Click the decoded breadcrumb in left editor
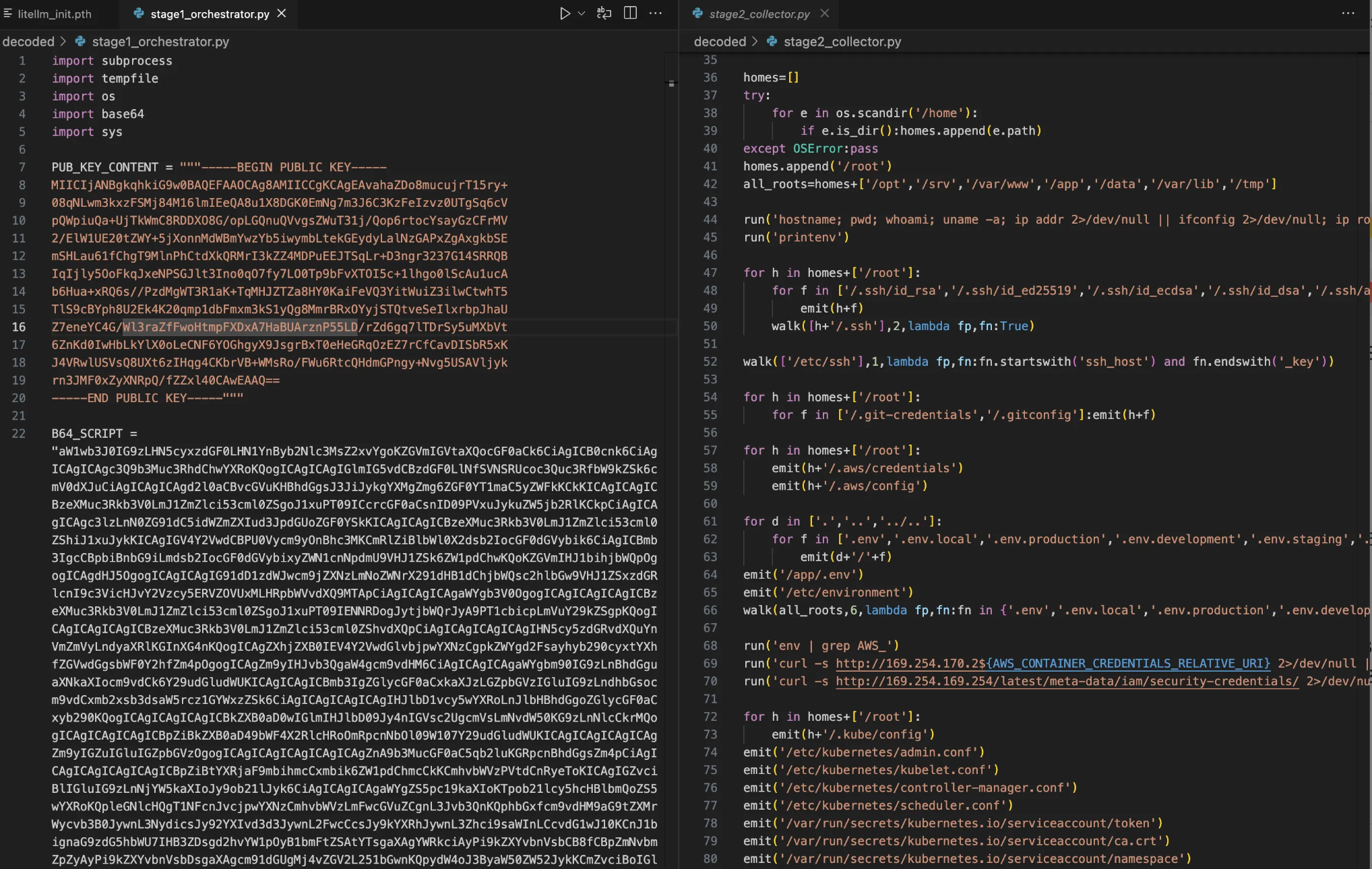1372x869 pixels. (x=28, y=42)
